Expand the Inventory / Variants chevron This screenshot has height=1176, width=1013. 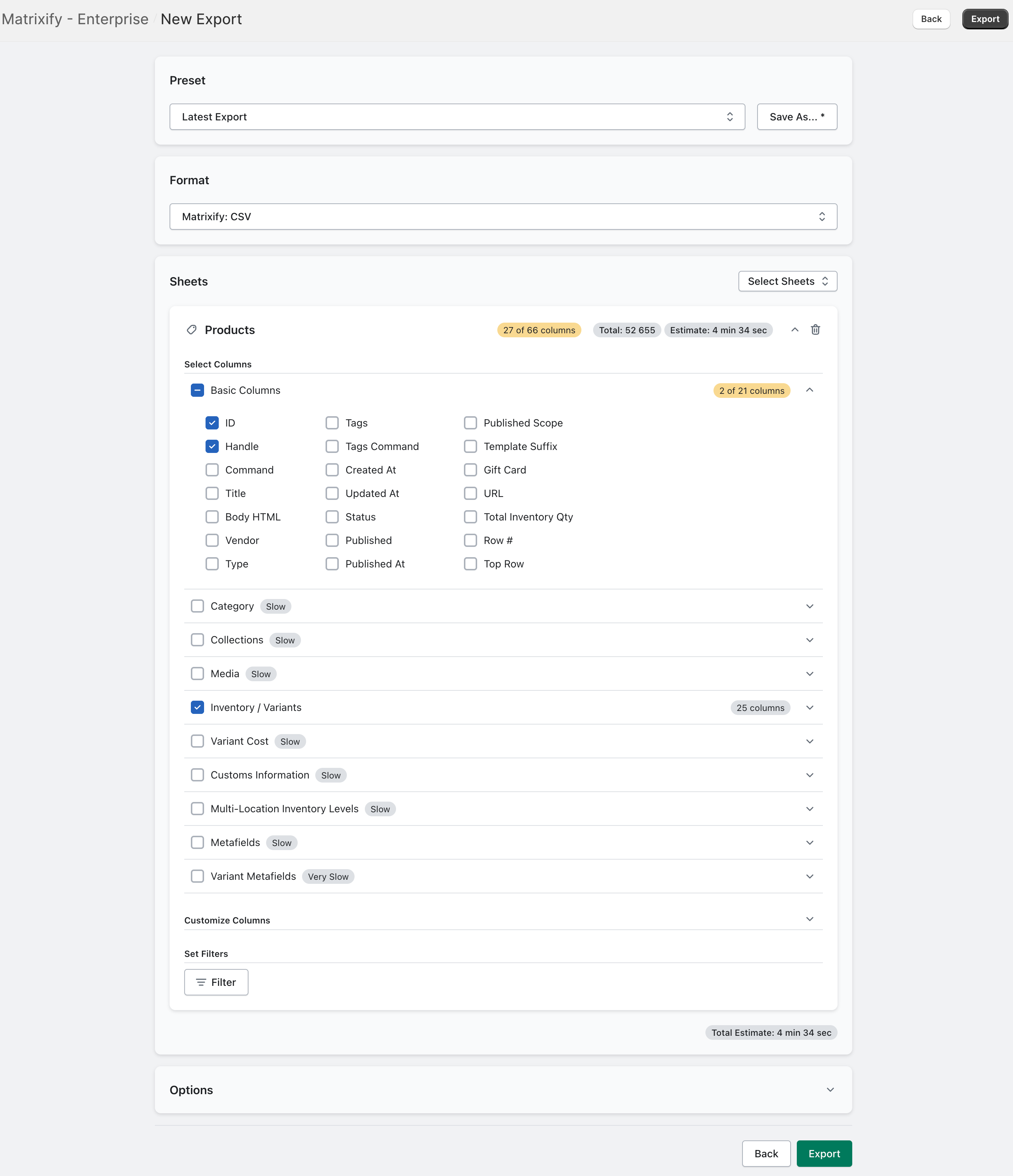coord(809,707)
